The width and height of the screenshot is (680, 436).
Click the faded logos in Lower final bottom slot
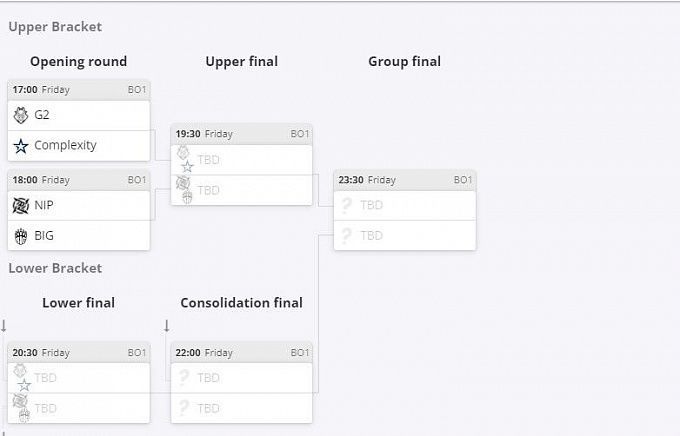click(21, 408)
